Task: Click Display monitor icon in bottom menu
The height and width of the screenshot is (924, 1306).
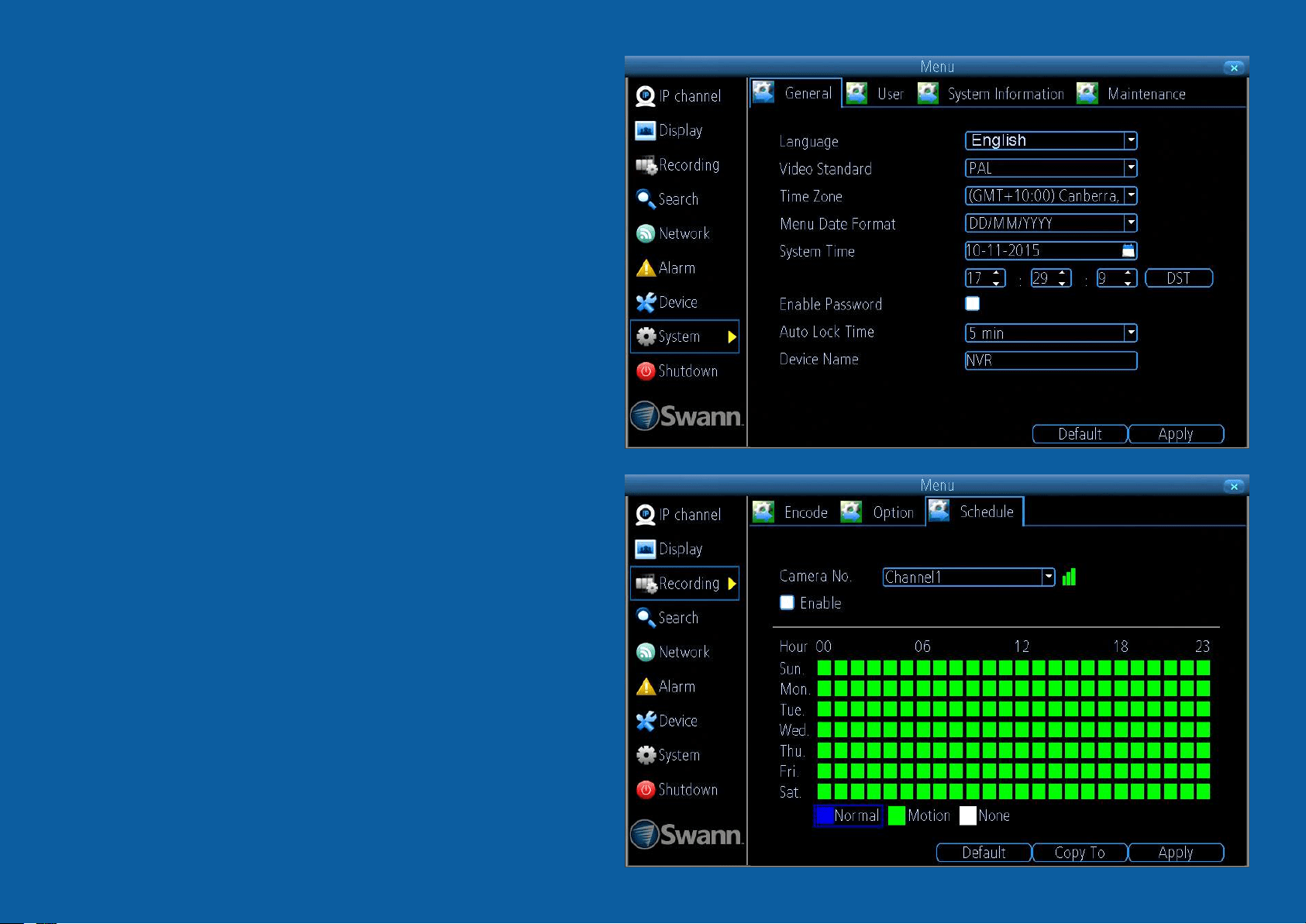Action: 645,549
